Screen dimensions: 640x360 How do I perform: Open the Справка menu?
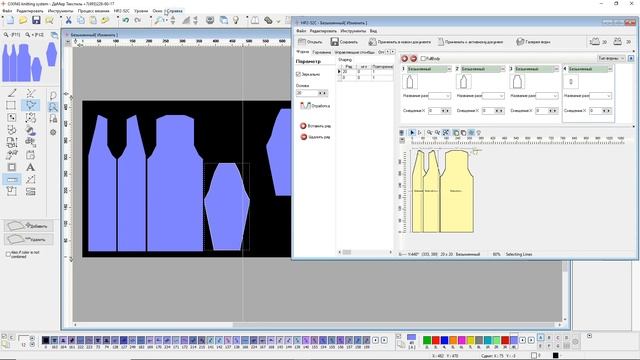click(175, 11)
